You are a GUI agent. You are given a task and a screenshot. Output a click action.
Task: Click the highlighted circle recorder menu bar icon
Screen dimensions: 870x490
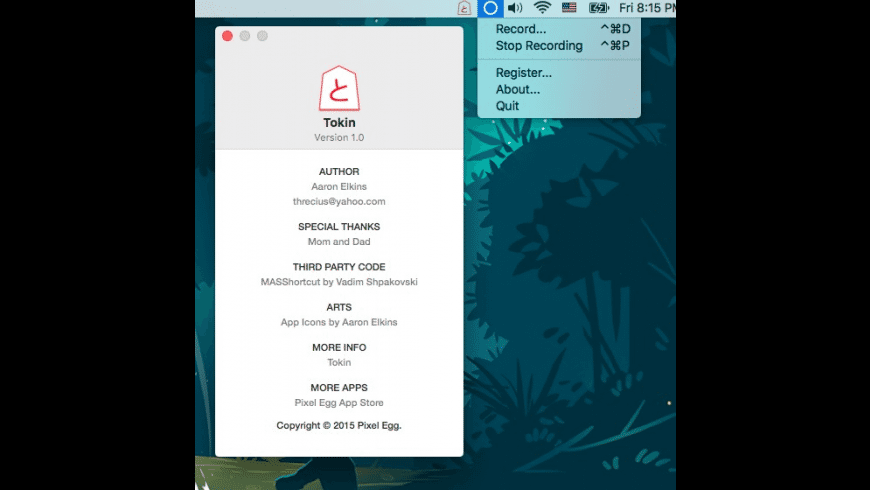point(490,8)
